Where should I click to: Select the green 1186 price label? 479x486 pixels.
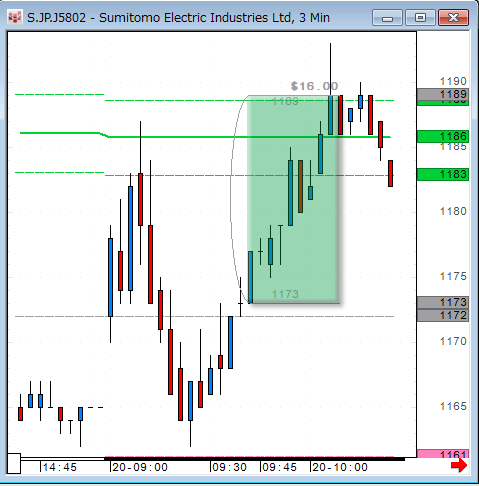pyautogui.click(x=443, y=136)
